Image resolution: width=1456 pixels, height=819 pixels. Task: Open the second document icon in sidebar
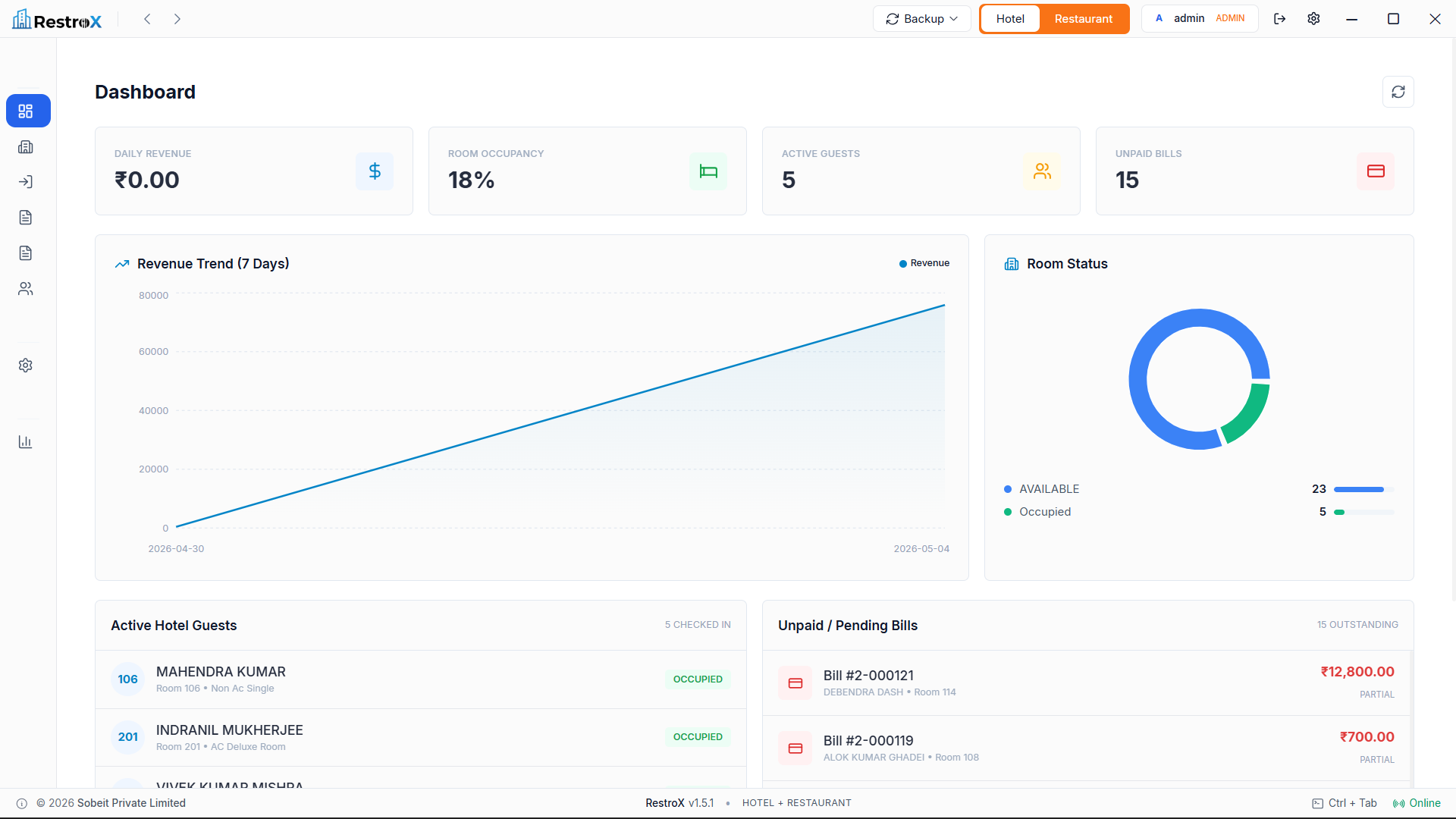(26, 253)
